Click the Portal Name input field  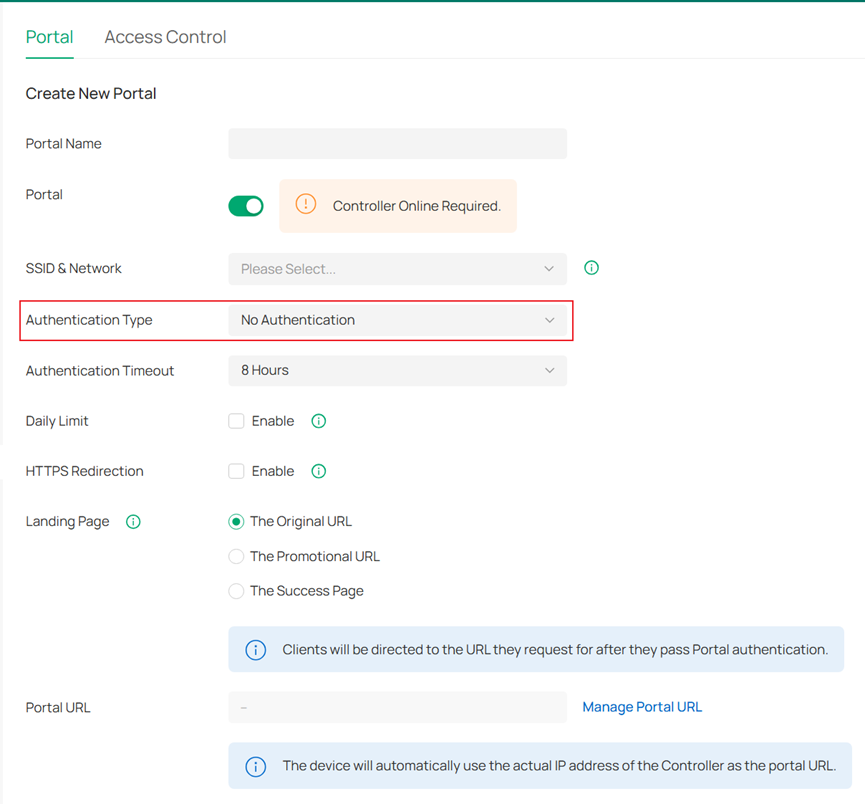pos(397,144)
